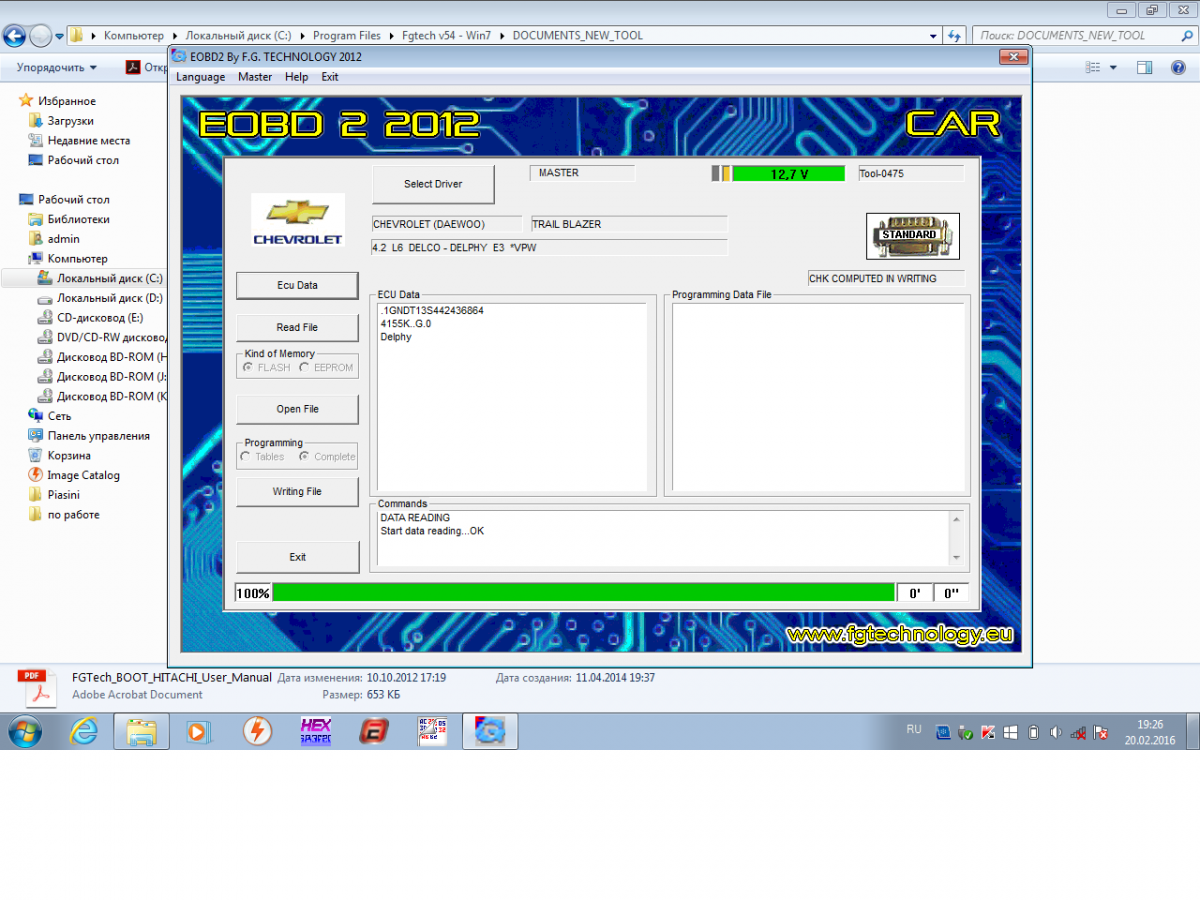The width and height of the screenshot is (1200, 900).
Task: Click the Chevrolet brand logo
Action: pos(298,220)
